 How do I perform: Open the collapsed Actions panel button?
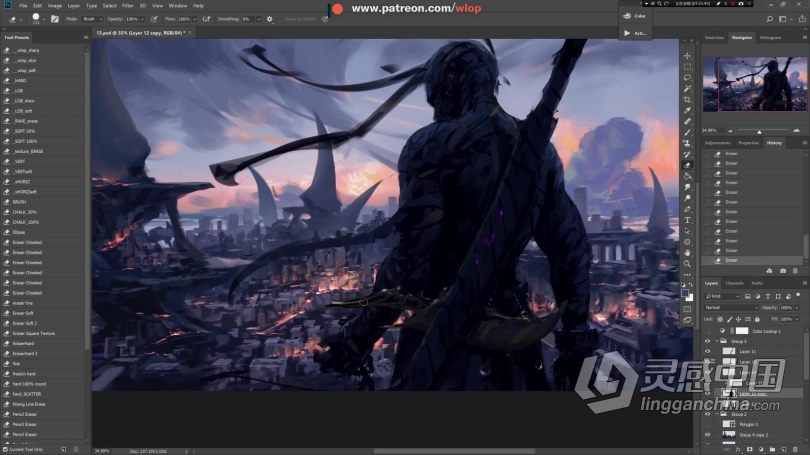click(x=635, y=33)
